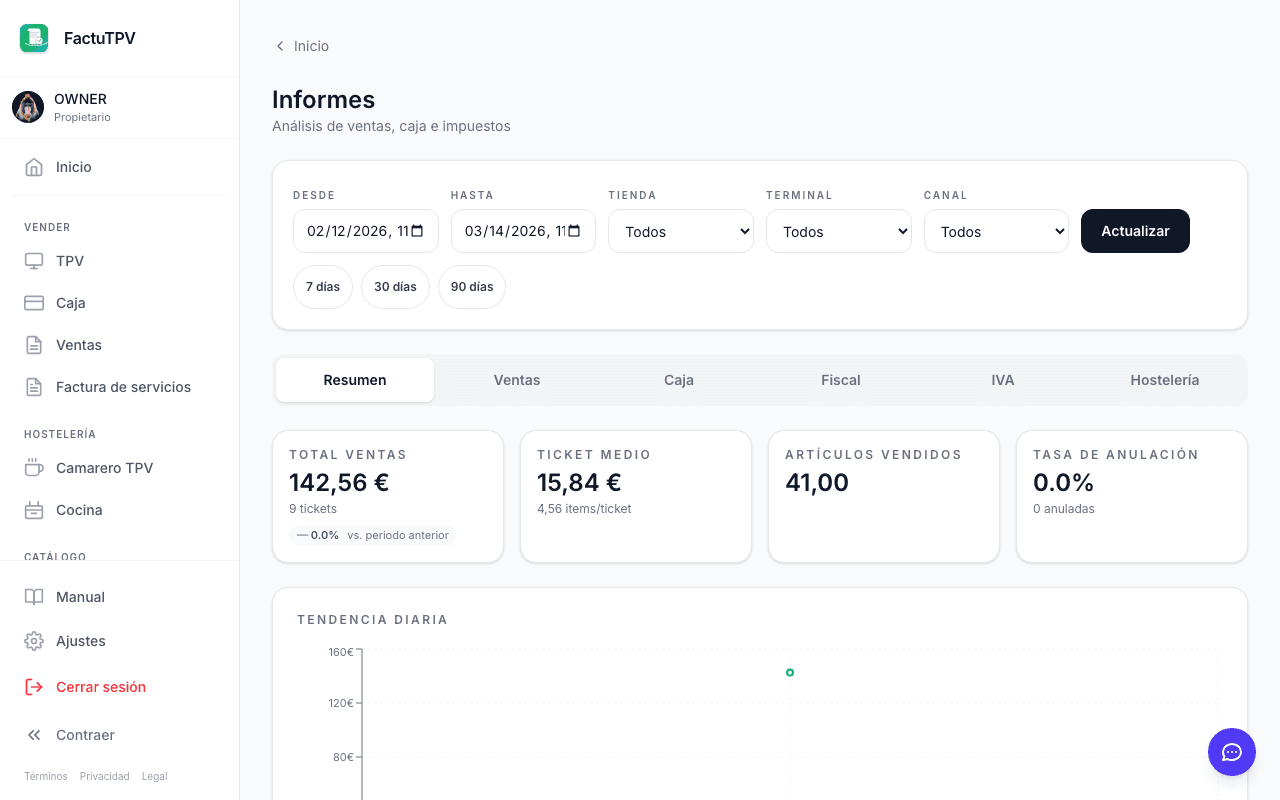Viewport: 1280px width, 800px height.
Task: Click the Factura de servicios document icon
Action: (x=34, y=387)
